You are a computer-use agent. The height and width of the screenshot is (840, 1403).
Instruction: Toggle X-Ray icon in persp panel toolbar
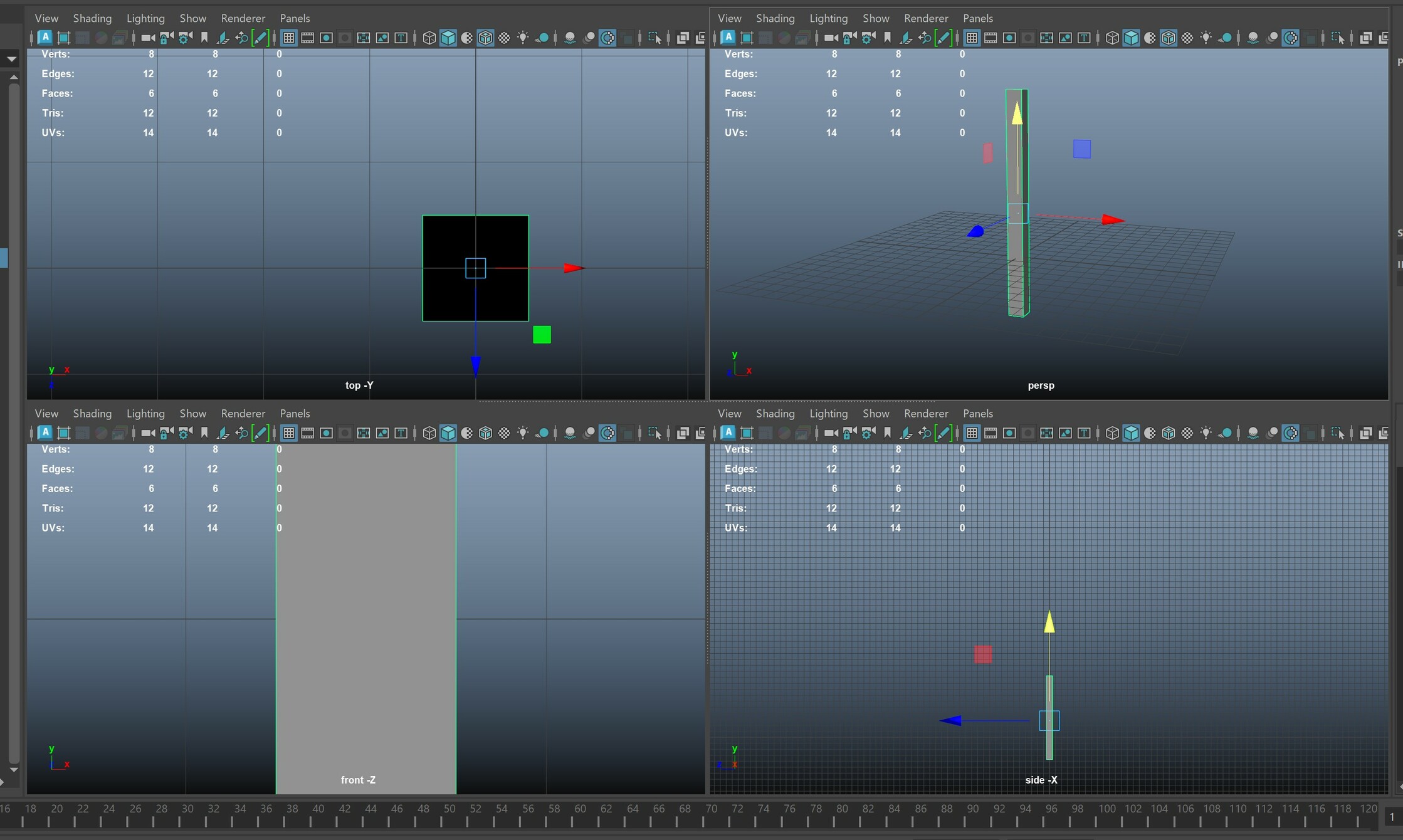coord(1366,38)
